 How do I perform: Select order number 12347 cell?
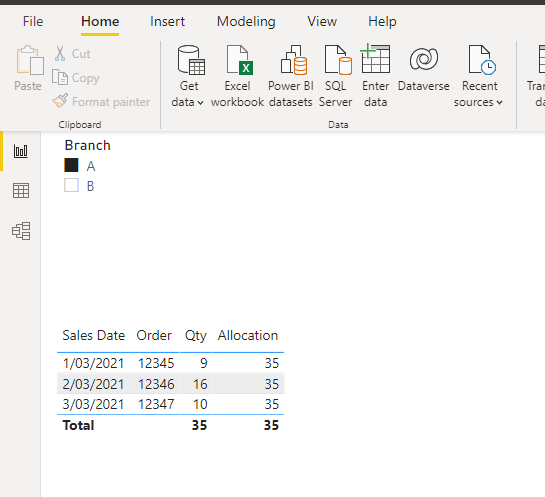[156, 404]
